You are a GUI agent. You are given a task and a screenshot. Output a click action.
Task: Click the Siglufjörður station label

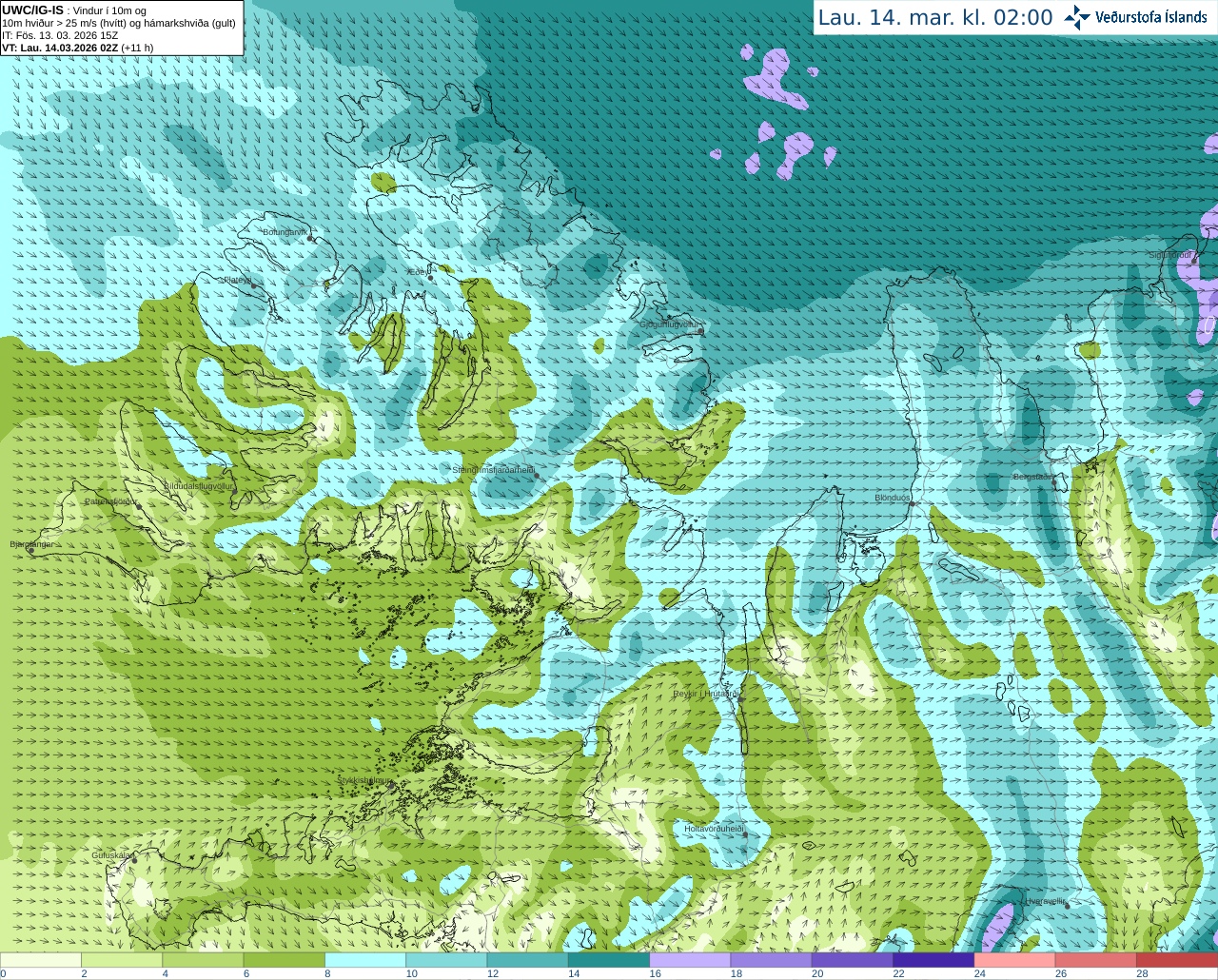click(x=1170, y=255)
